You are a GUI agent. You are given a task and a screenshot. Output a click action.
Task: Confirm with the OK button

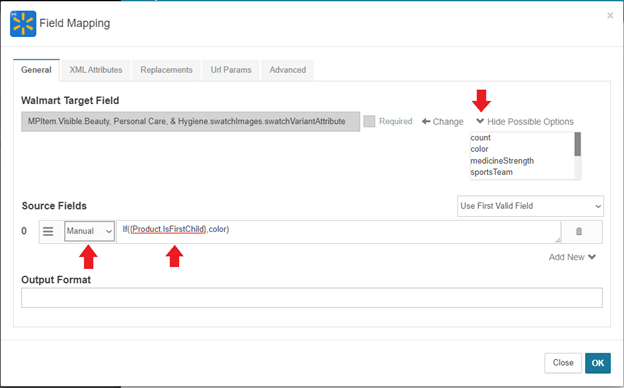click(x=598, y=363)
